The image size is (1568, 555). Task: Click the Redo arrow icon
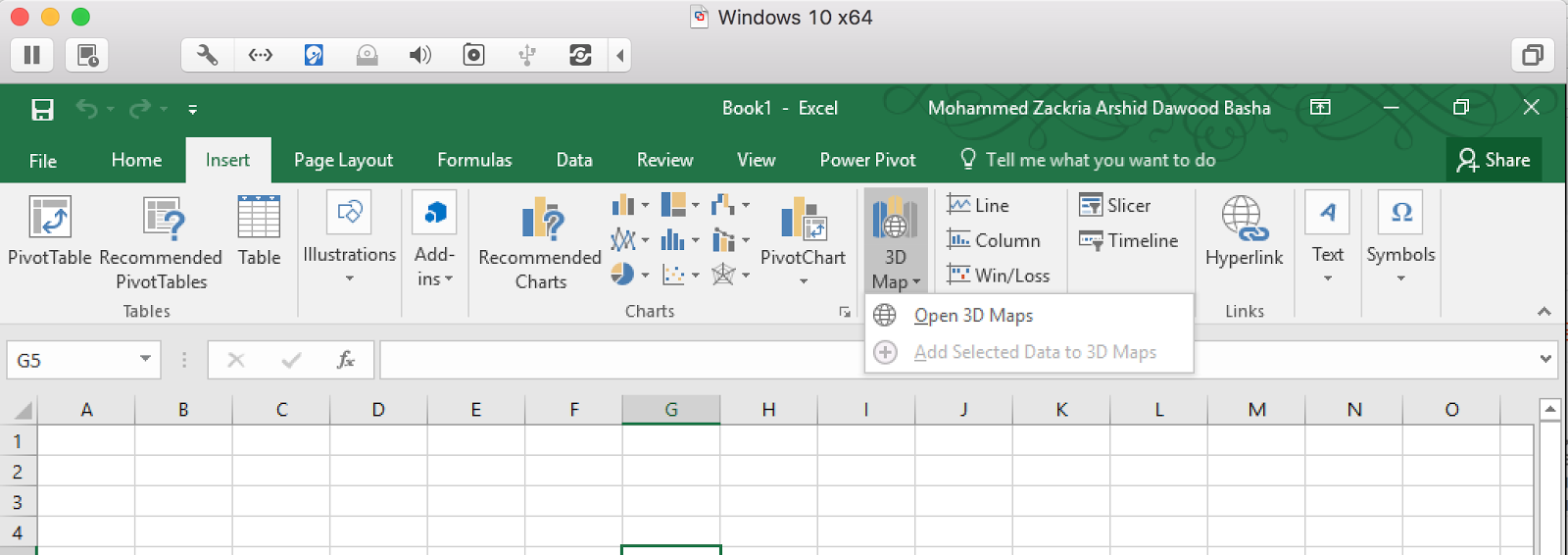[140, 109]
